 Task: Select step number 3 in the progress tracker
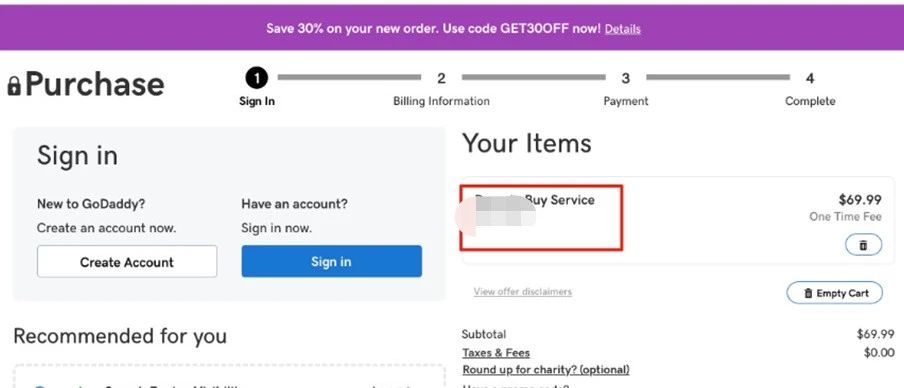tap(626, 78)
